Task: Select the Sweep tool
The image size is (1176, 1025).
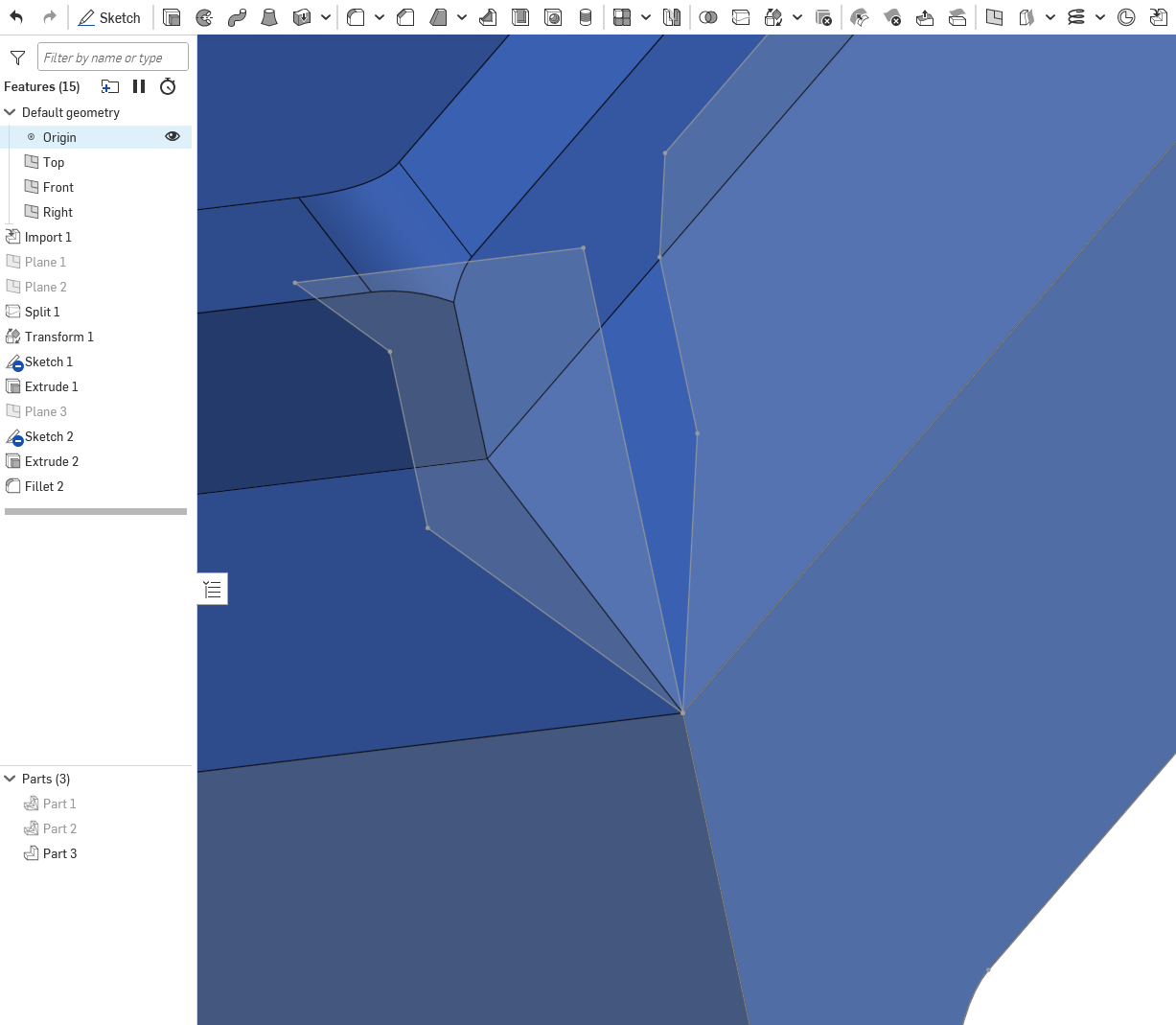Action: (237, 17)
